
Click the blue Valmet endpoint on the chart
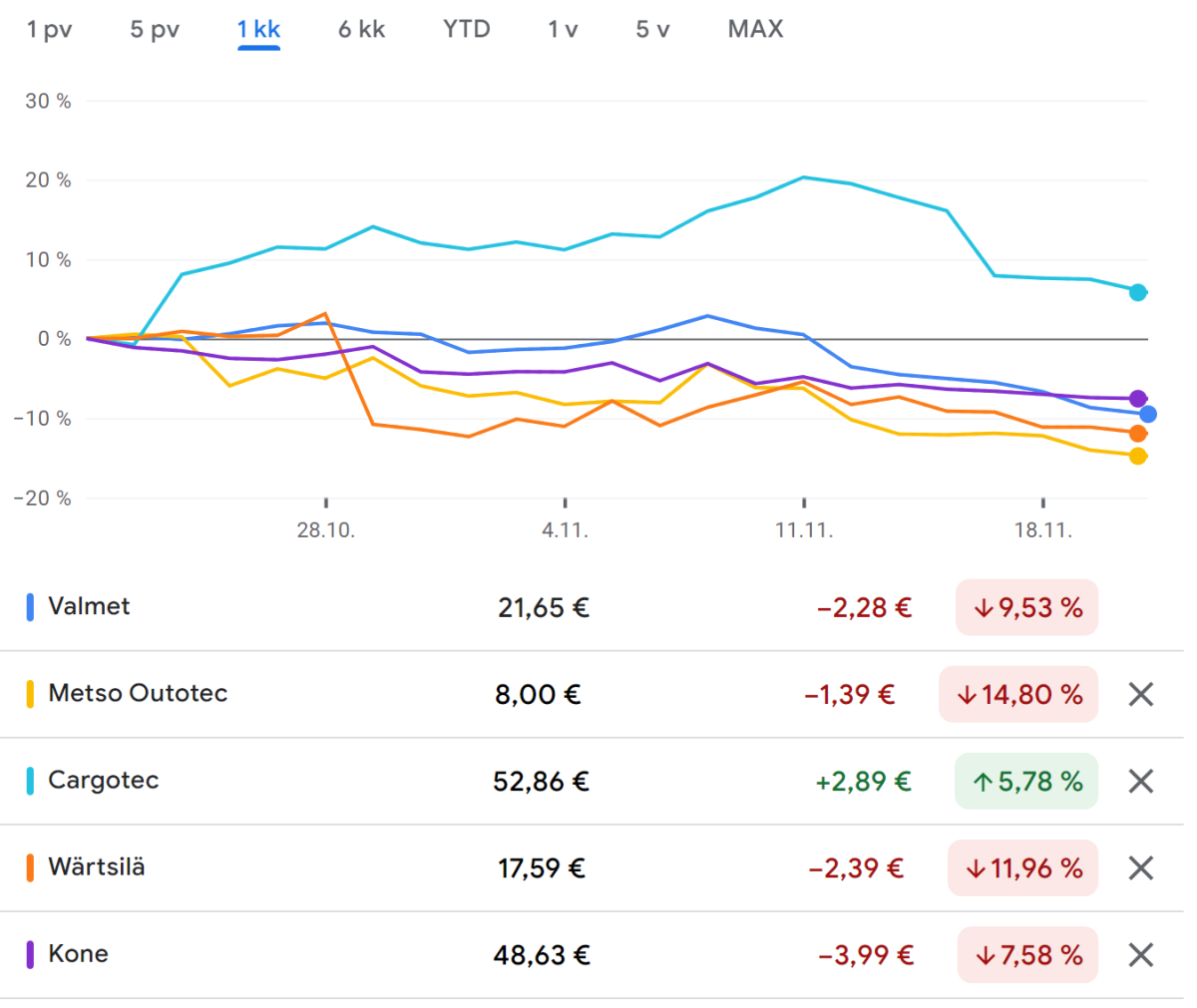pos(1148,414)
